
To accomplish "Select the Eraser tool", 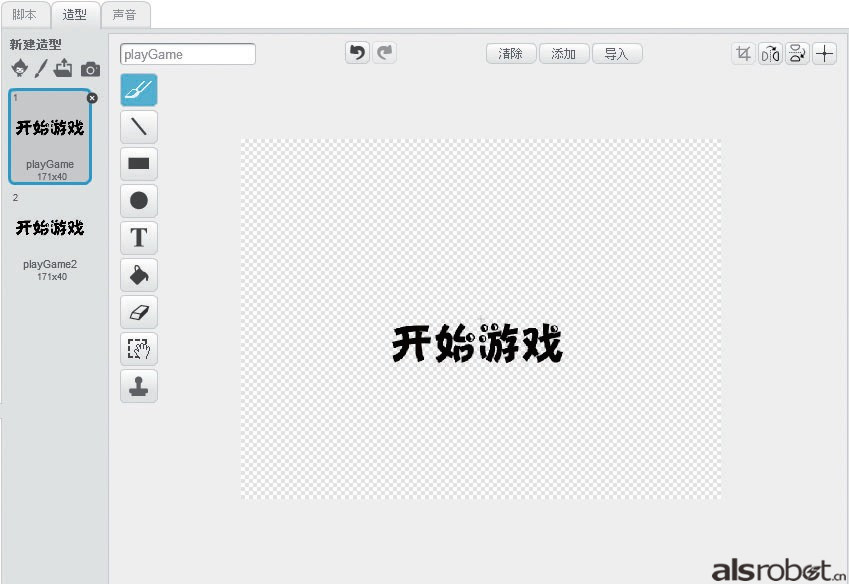I will point(139,312).
